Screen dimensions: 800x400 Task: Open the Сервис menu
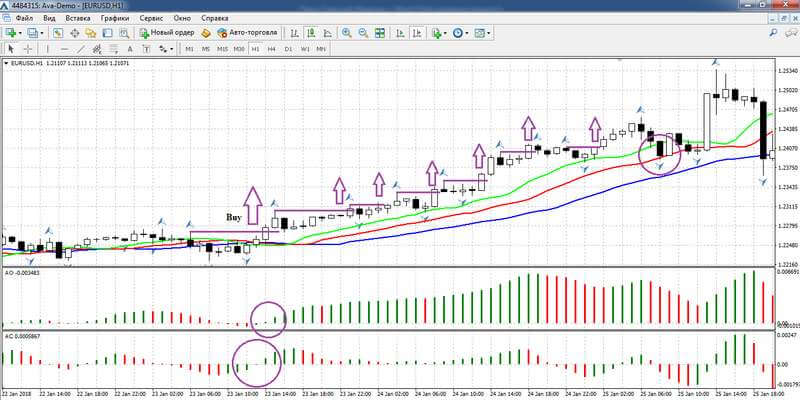[x=151, y=18]
